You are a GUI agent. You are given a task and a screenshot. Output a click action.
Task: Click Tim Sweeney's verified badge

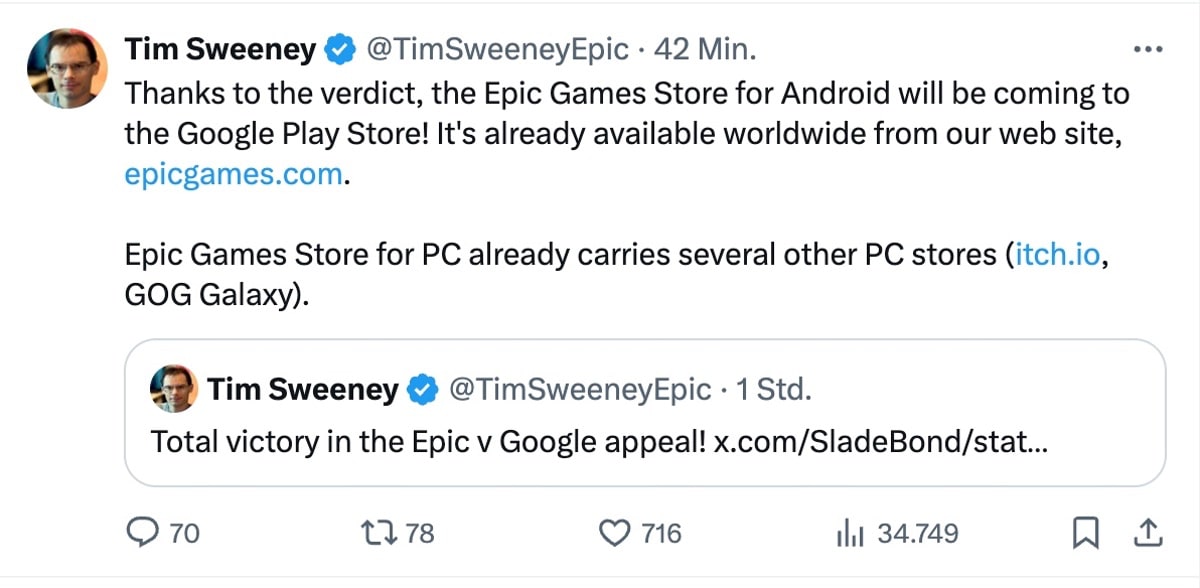point(342,49)
